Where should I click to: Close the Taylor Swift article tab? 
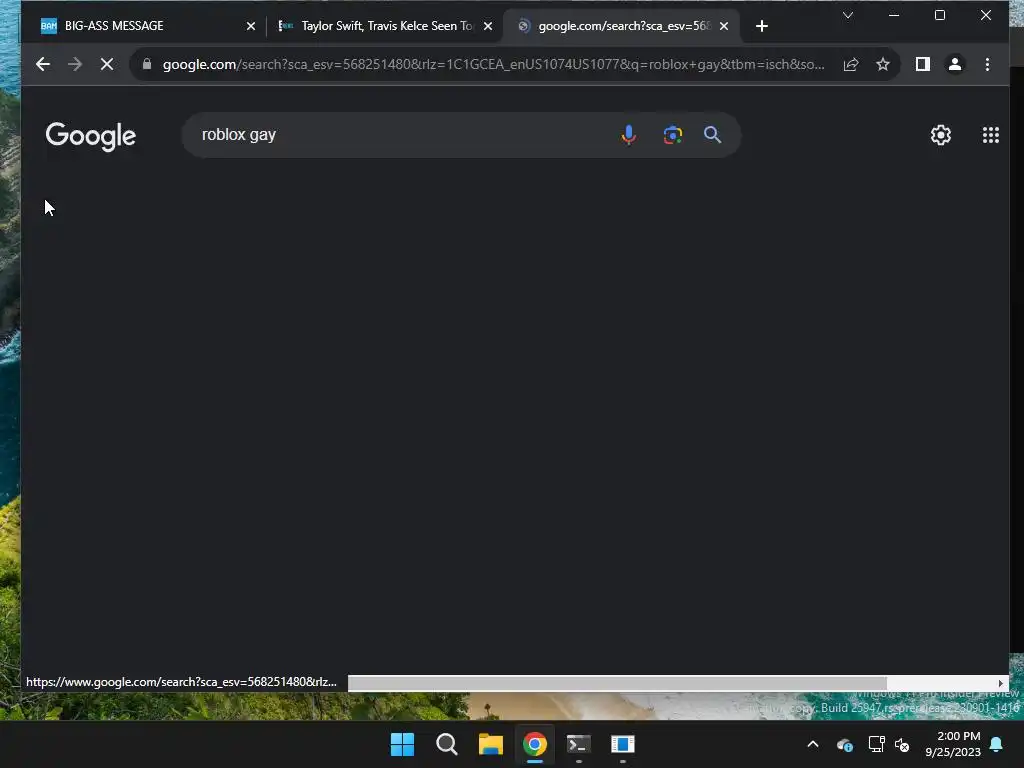[x=488, y=26]
